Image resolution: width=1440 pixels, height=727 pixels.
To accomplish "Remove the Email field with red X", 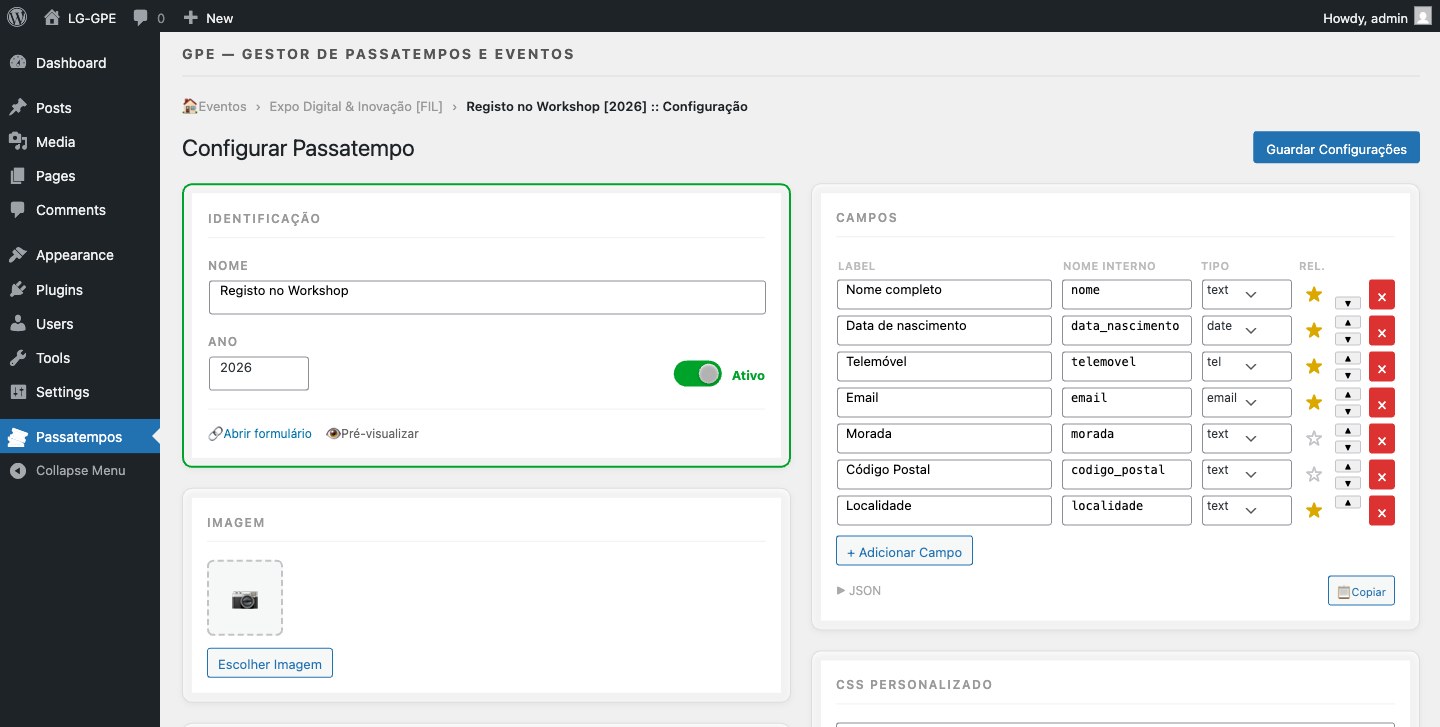I will 1381,403.
